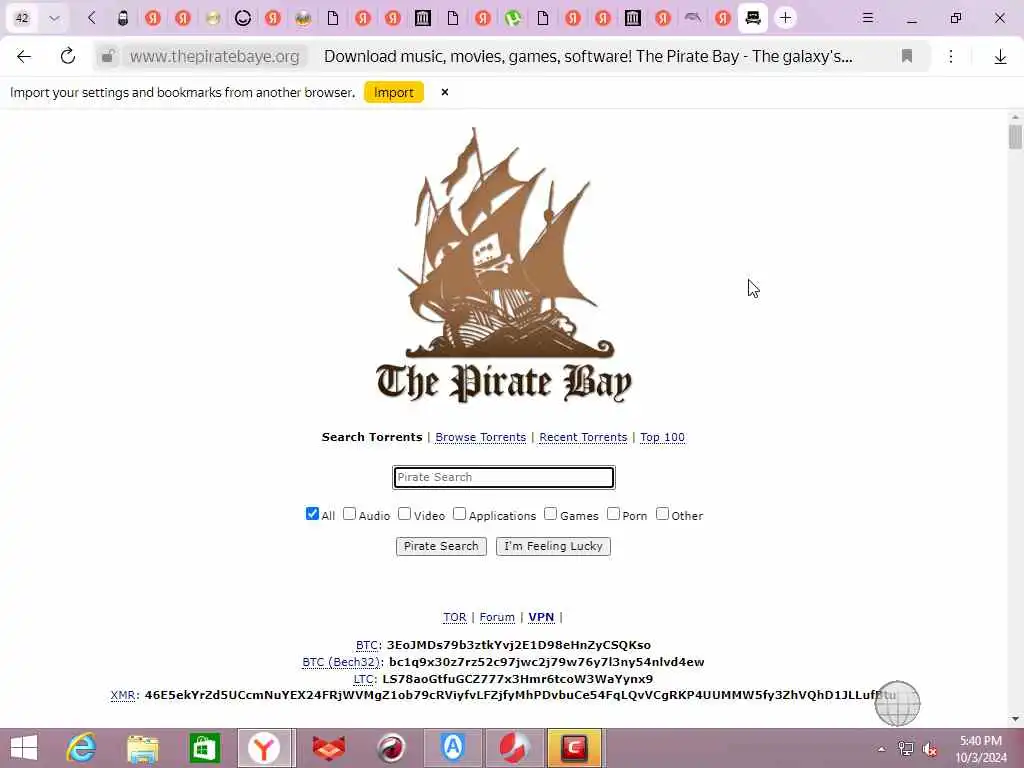Open the Windows Store taskbar icon
The height and width of the screenshot is (768, 1024).
(x=204, y=748)
